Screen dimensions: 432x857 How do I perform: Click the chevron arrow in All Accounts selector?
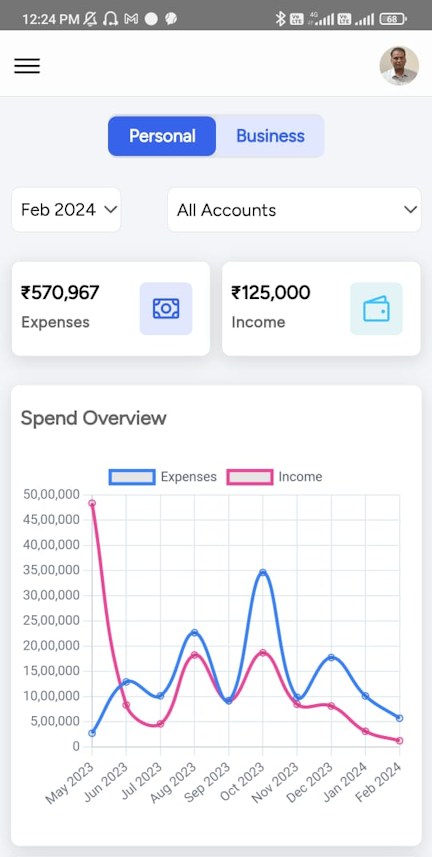[x=410, y=209]
